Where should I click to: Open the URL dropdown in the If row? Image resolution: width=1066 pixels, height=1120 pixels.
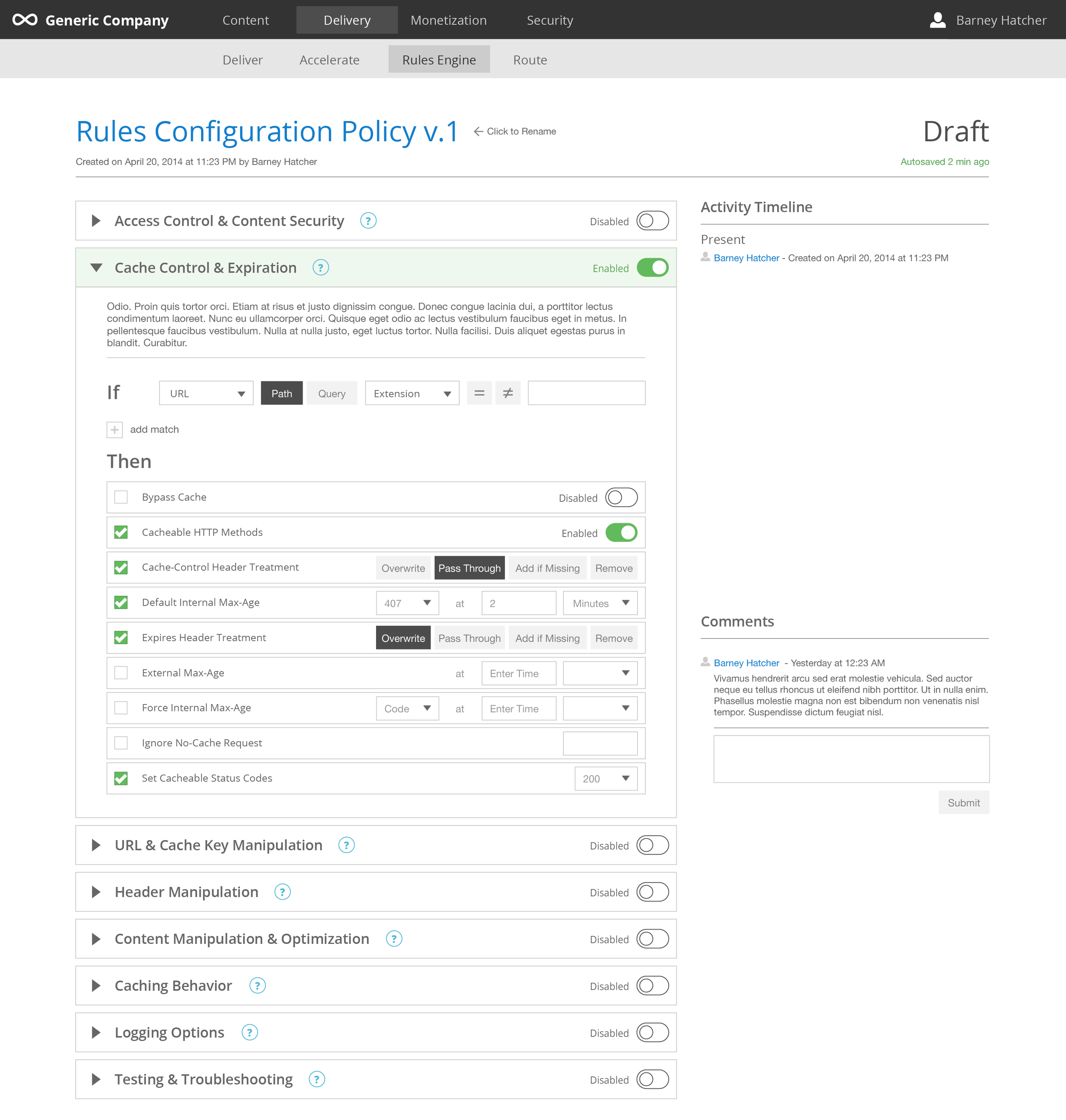206,393
